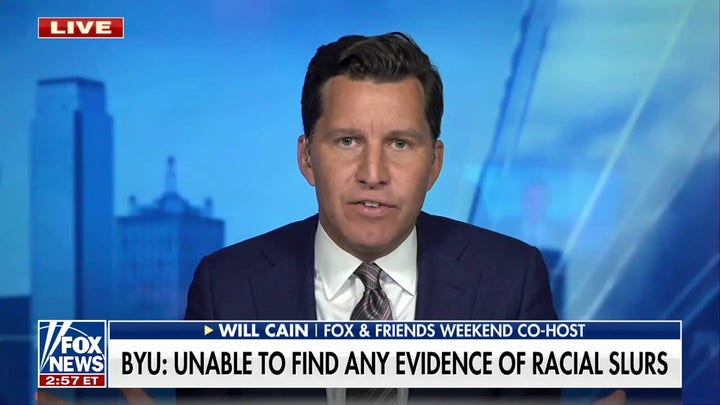Click the headline about BYU racial slurs

click(x=394, y=364)
